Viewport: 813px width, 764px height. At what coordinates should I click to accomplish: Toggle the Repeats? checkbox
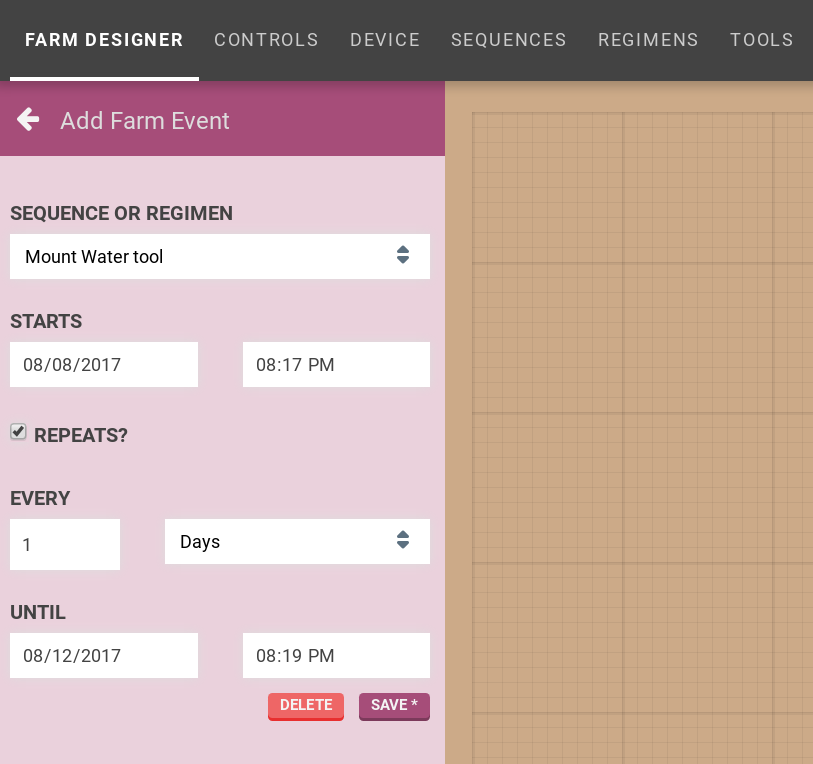click(18, 432)
